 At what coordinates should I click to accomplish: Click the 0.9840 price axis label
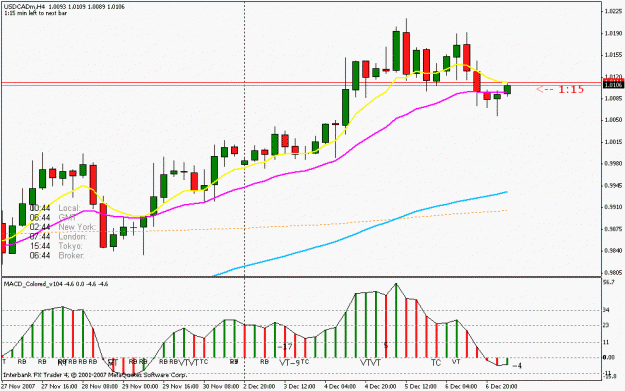tap(613, 251)
